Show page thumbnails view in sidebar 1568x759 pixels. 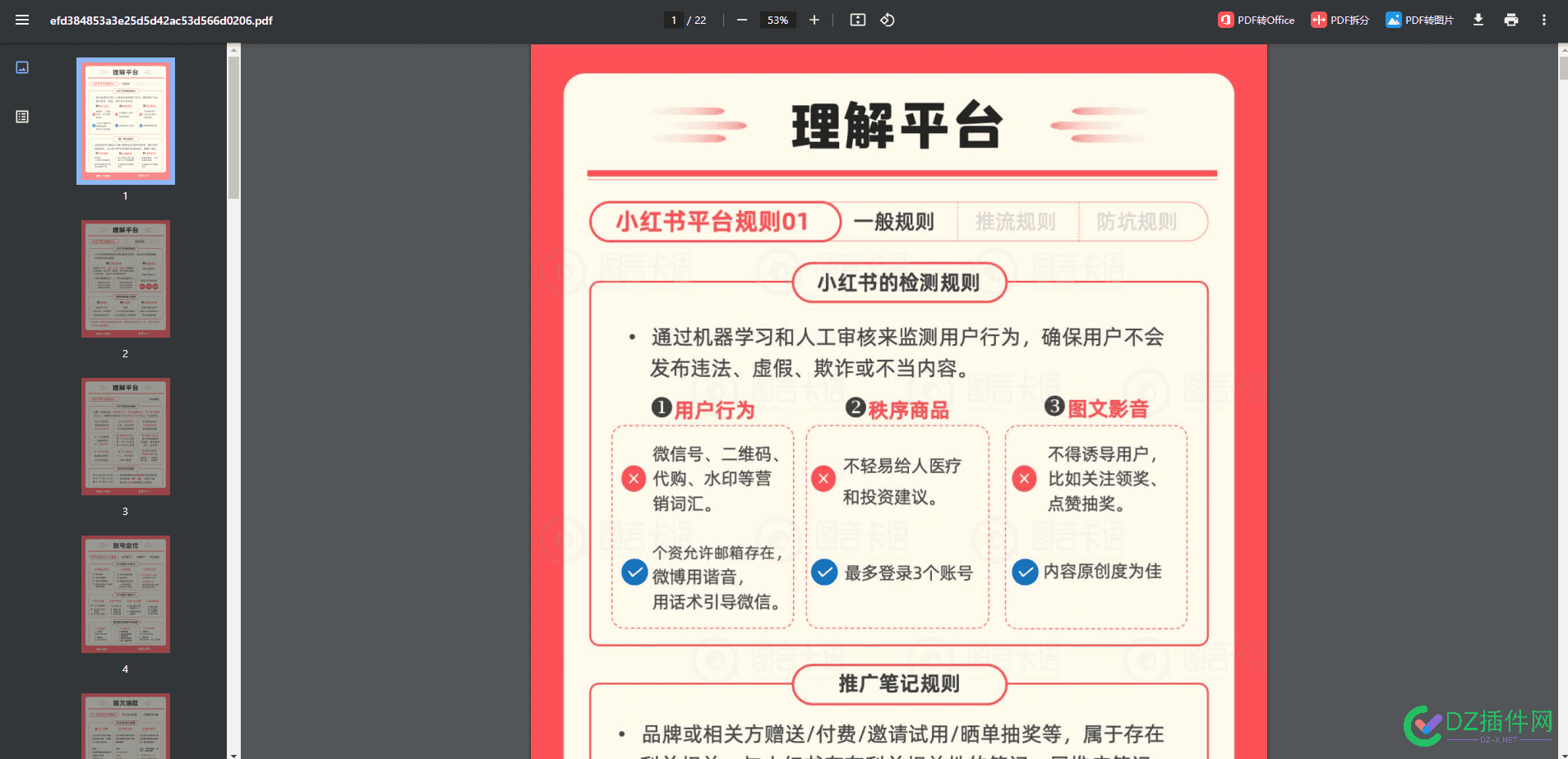point(22,67)
